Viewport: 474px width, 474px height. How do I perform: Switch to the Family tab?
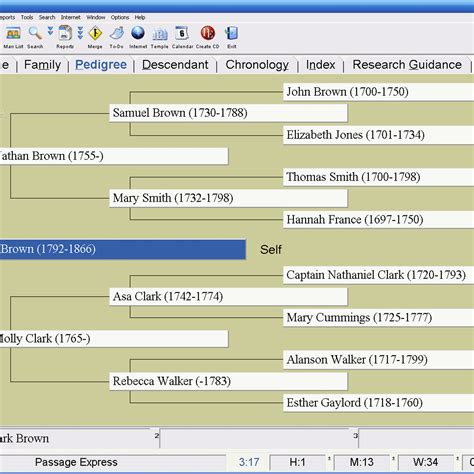pyautogui.click(x=42, y=65)
